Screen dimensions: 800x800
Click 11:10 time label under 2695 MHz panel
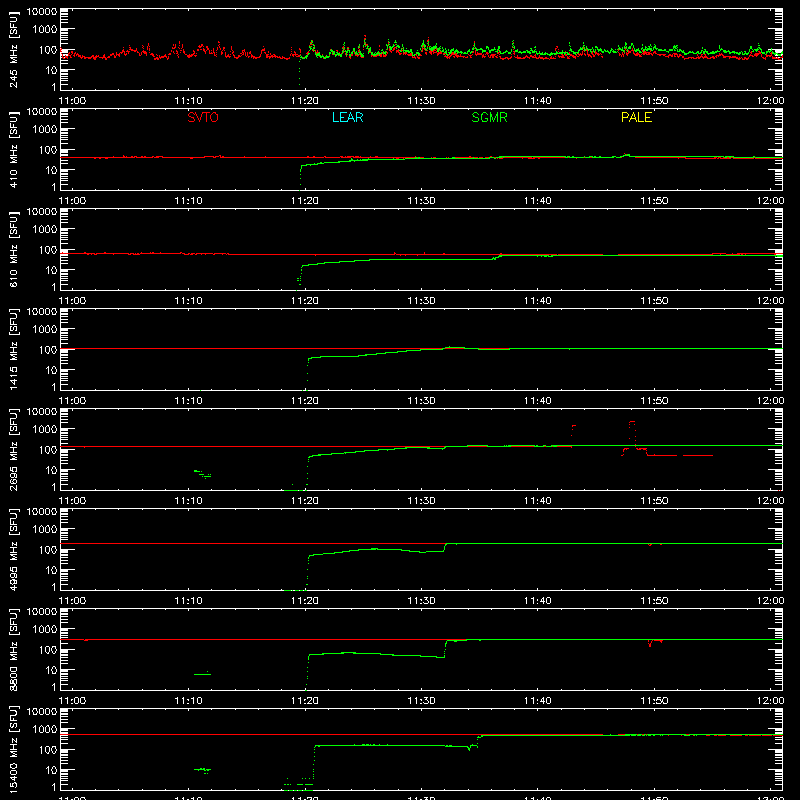tap(188, 501)
